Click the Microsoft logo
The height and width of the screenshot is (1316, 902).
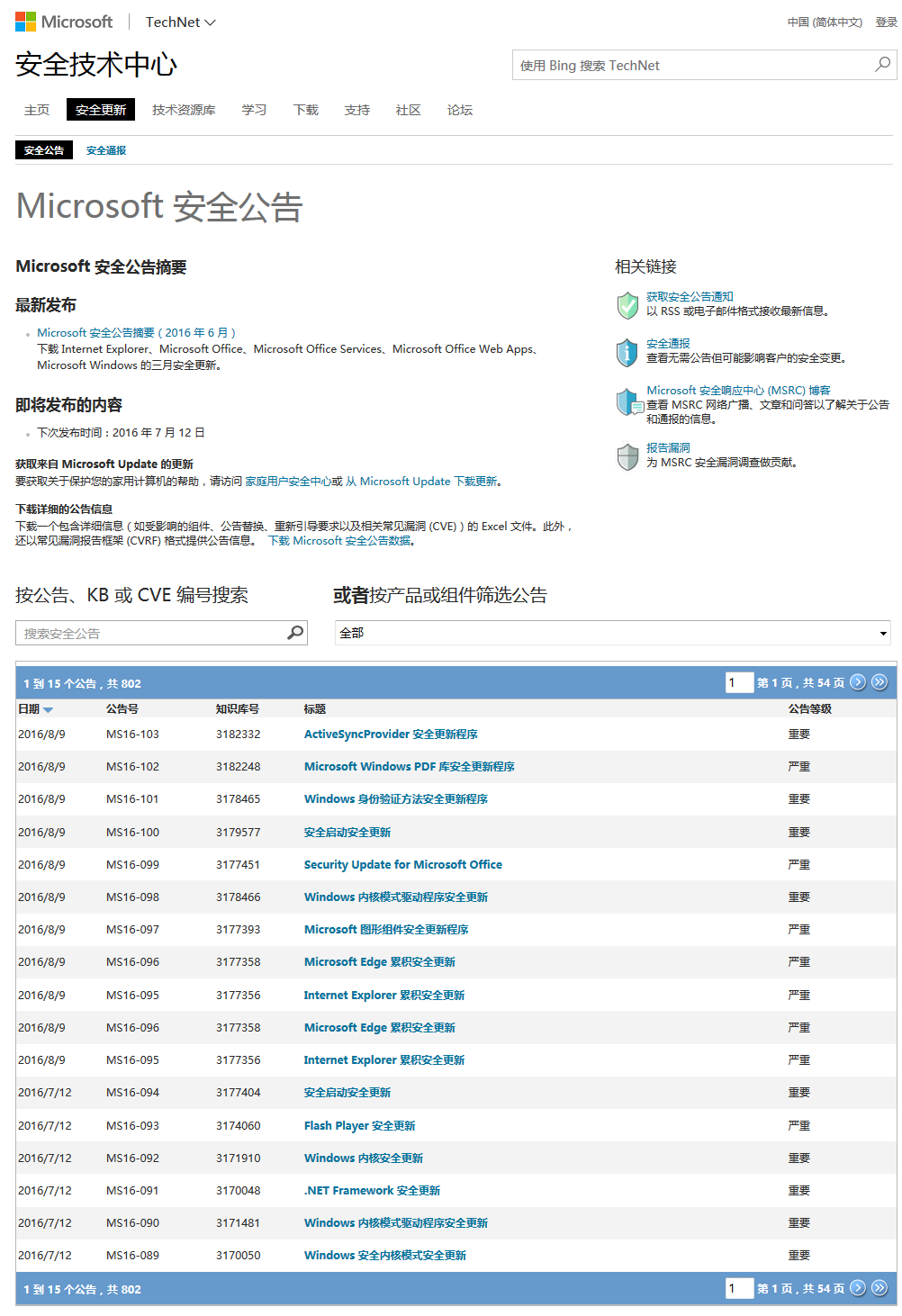pos(64,22)
